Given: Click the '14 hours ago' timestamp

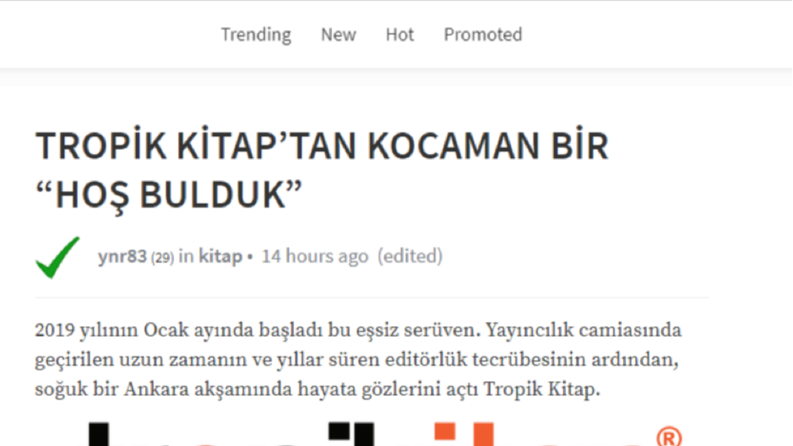Looking at the screenshot, I should [315, 256].
